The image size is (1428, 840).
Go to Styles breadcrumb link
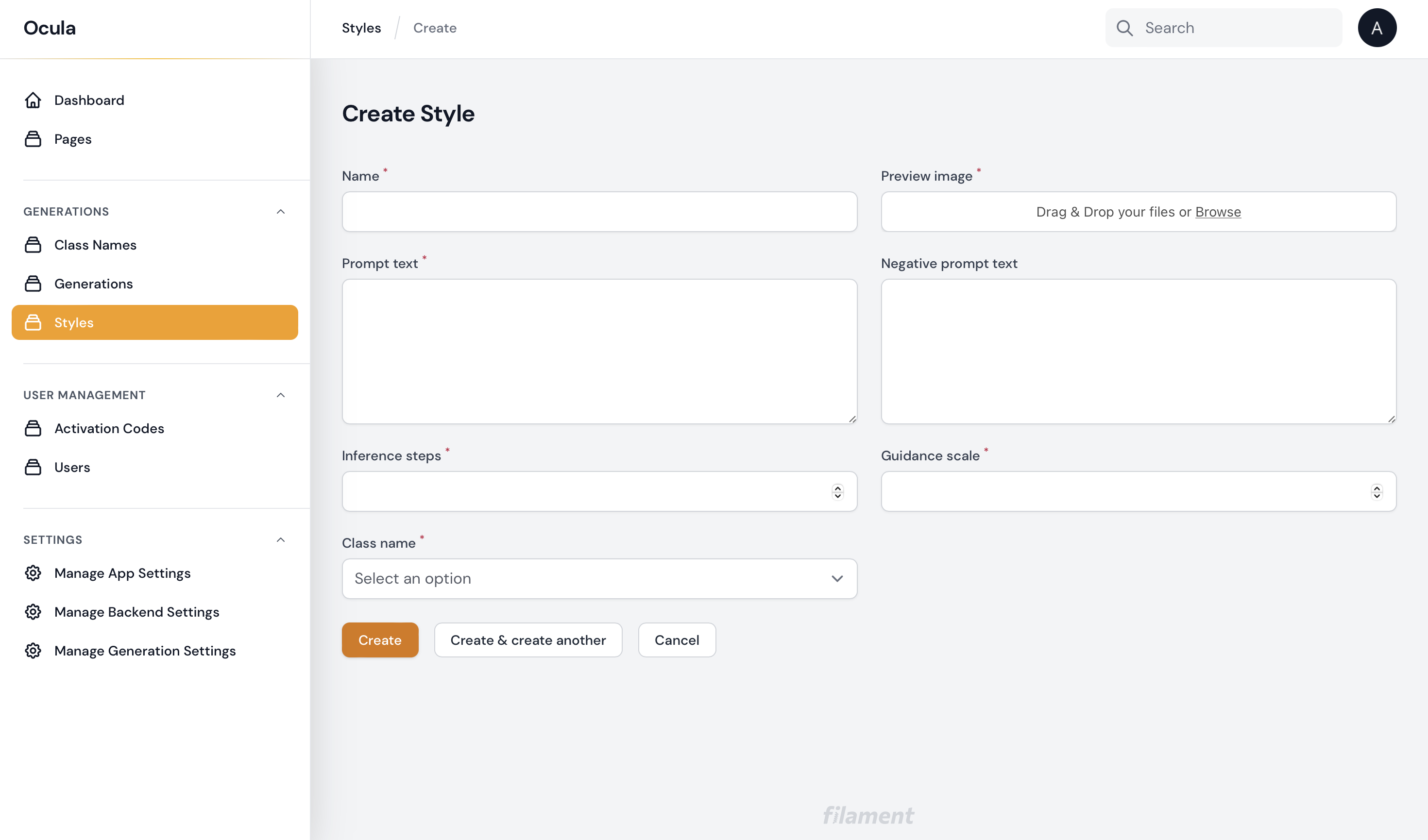361,28
